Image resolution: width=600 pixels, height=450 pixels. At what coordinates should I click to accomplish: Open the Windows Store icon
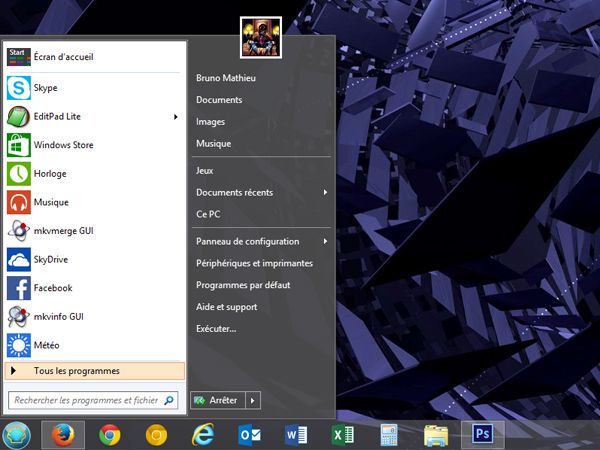[x=19, y=145]
